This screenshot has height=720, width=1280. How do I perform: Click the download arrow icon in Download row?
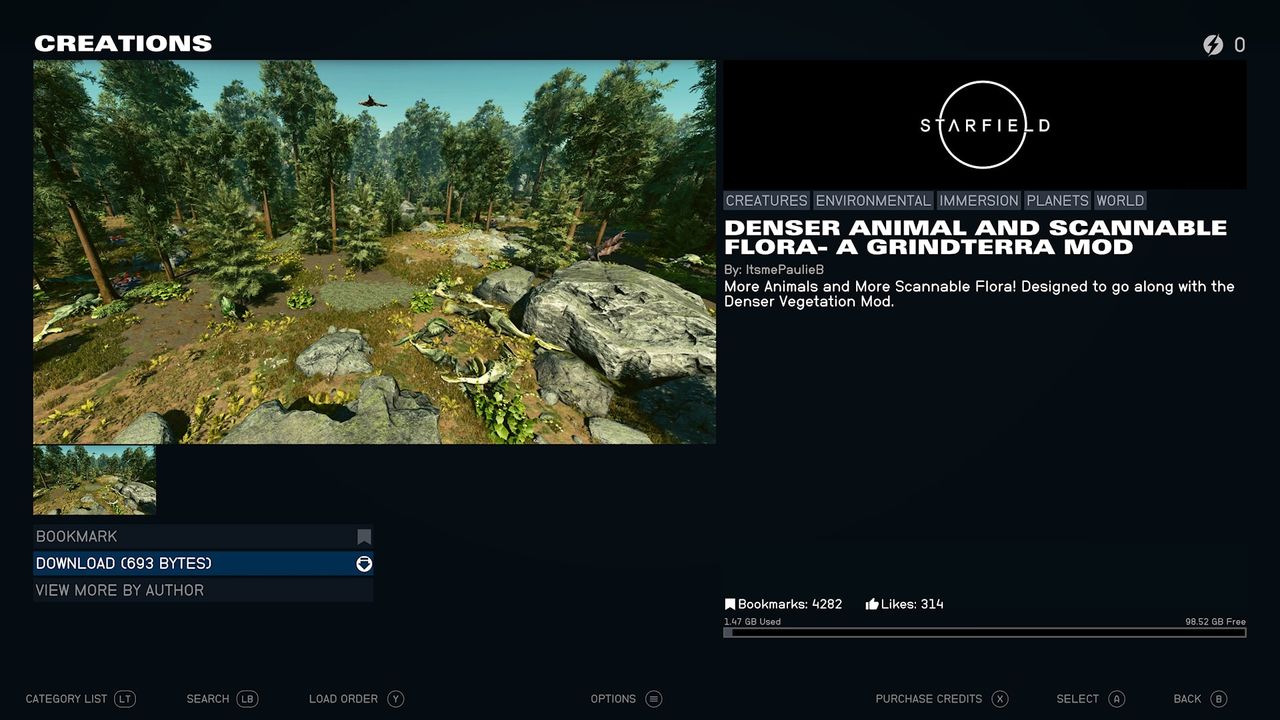click(364, 564)
